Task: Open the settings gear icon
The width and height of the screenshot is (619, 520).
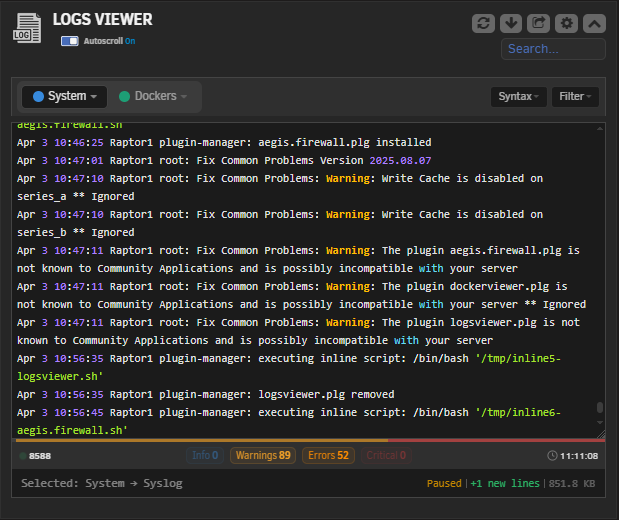Action: click(x=566, y=23)
